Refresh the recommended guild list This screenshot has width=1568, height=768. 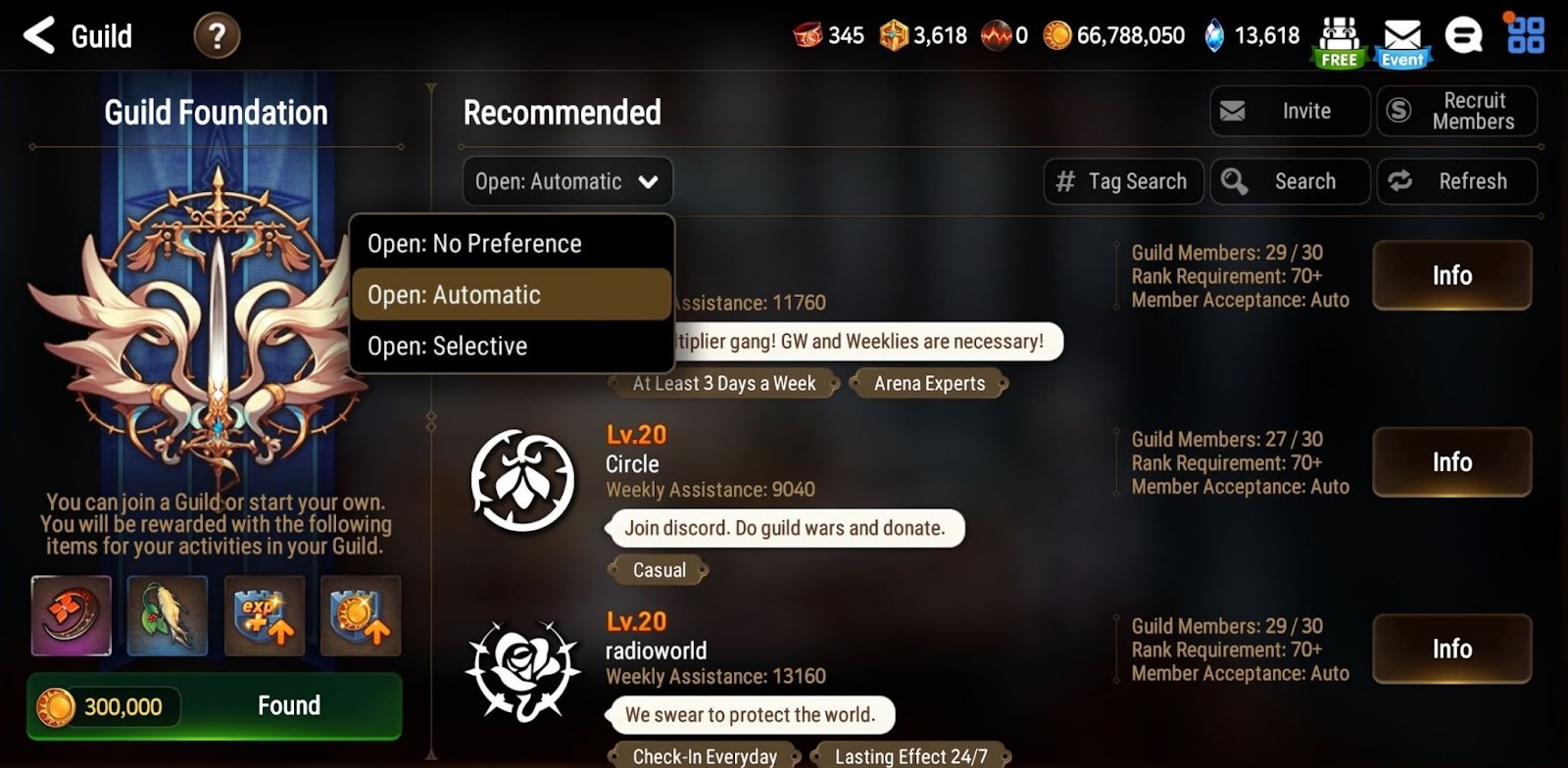[1456, 181]
